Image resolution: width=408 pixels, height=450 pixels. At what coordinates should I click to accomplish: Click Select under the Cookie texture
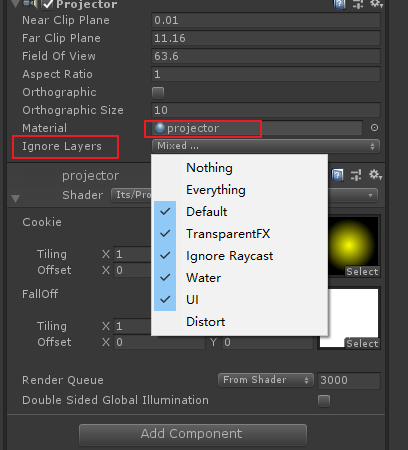coord(362,272)
